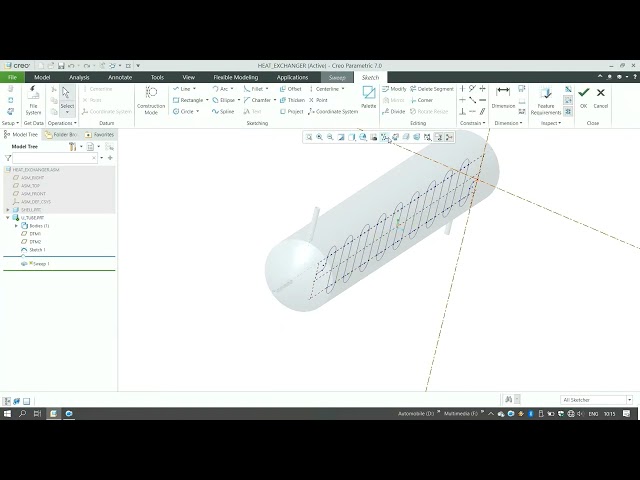Switch to the Annotate ribbon tab

click(120, 77)
